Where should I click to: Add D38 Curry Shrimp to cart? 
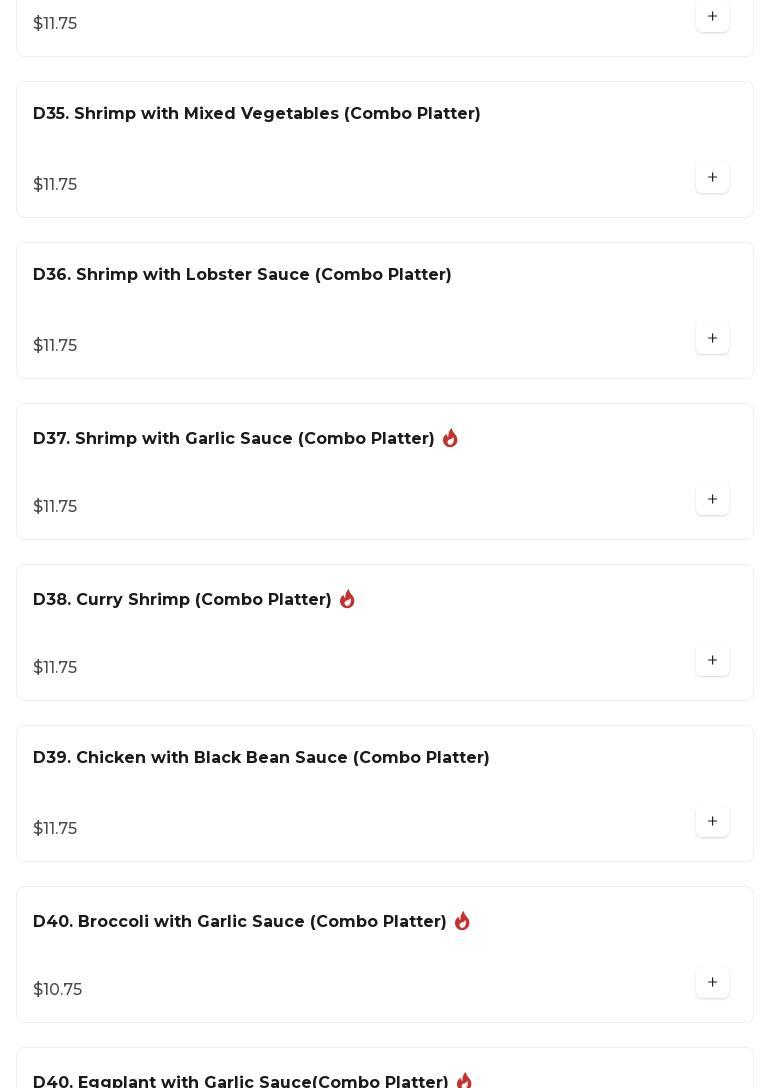pyautogui.click(x=712, y=661)
